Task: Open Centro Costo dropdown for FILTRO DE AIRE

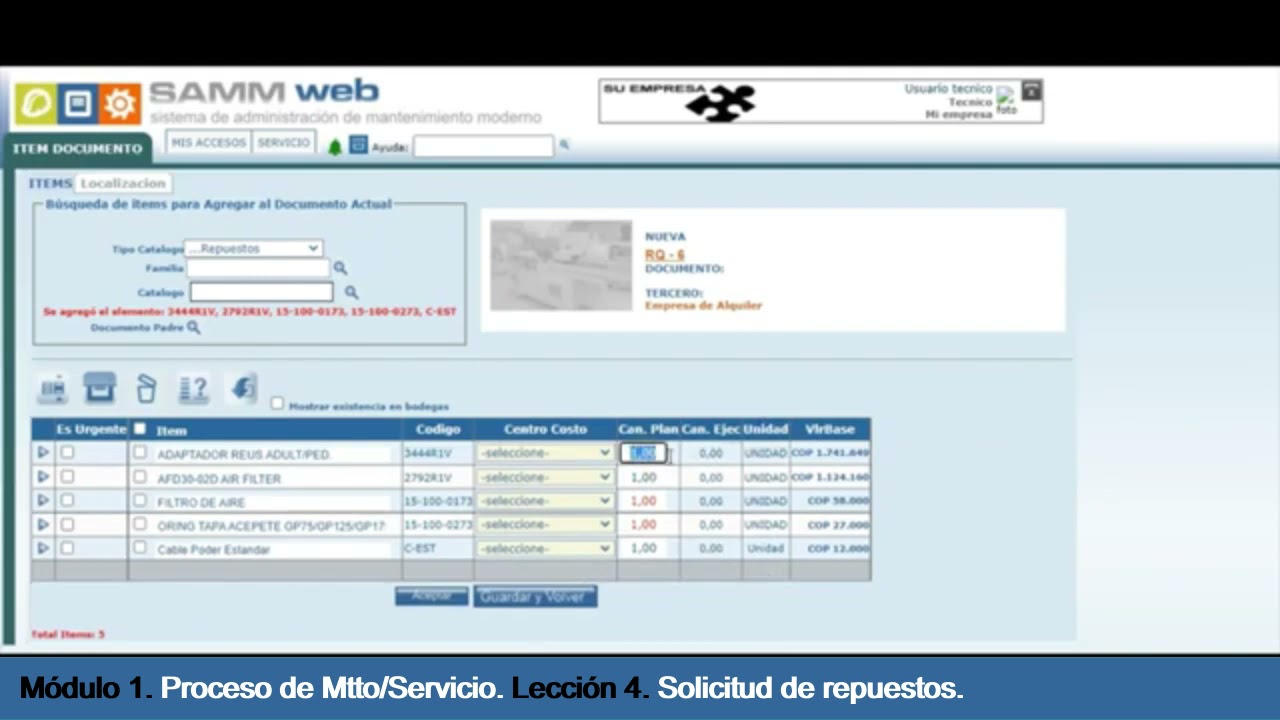Action: [x=545, y=501]
